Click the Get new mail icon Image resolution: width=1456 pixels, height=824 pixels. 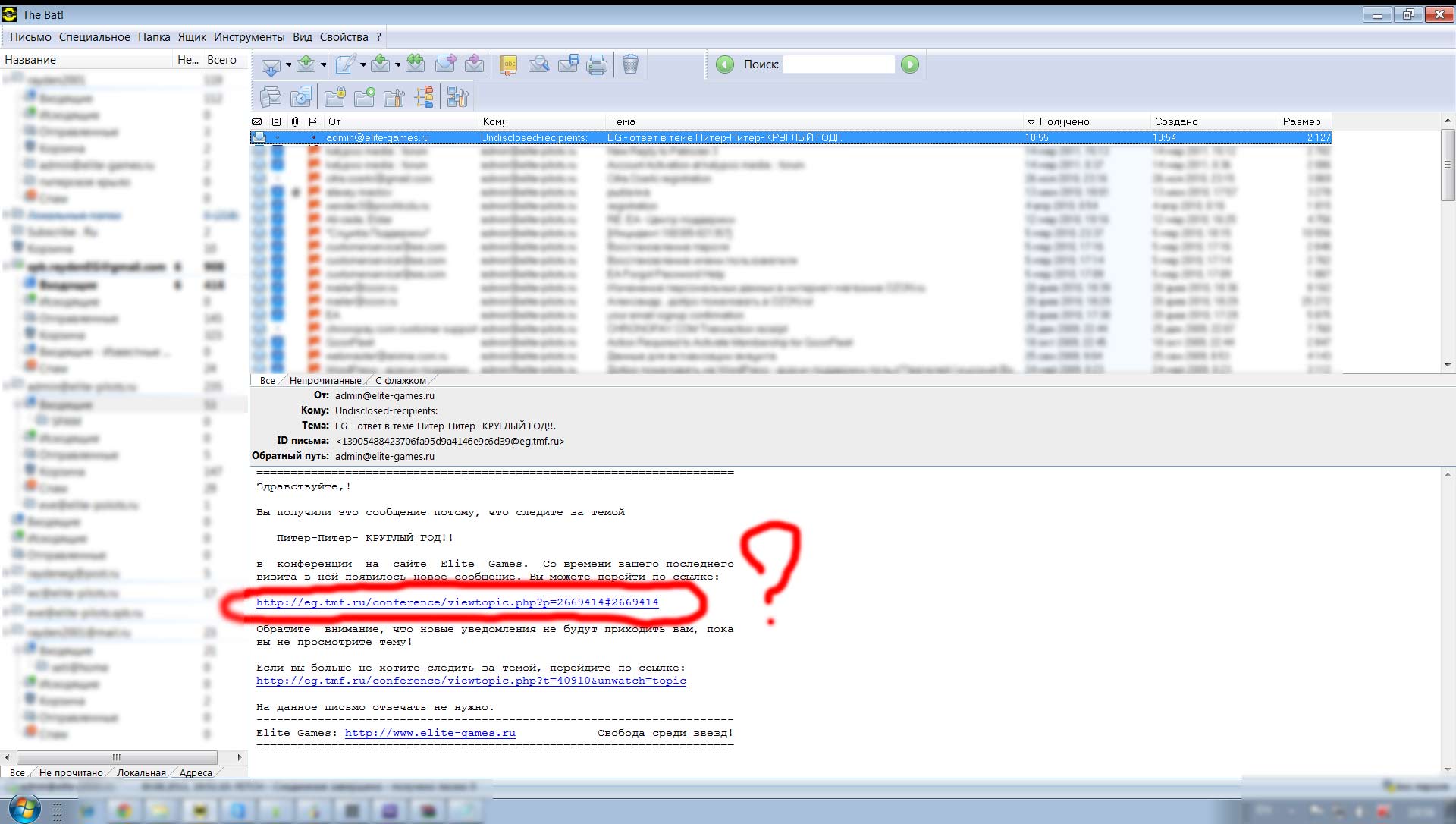[270, 65]
